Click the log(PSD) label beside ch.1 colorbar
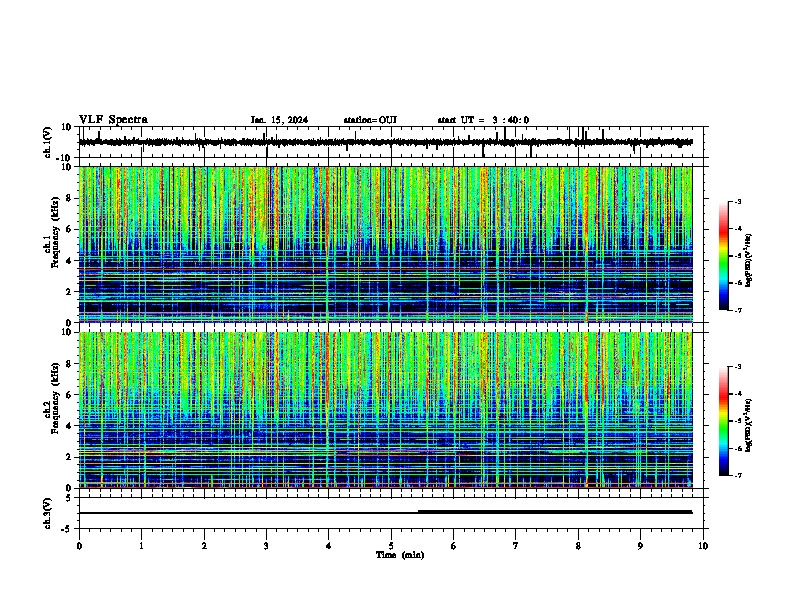Image resolution: width=792 pixels, height=612 pixels. (749, 260)
